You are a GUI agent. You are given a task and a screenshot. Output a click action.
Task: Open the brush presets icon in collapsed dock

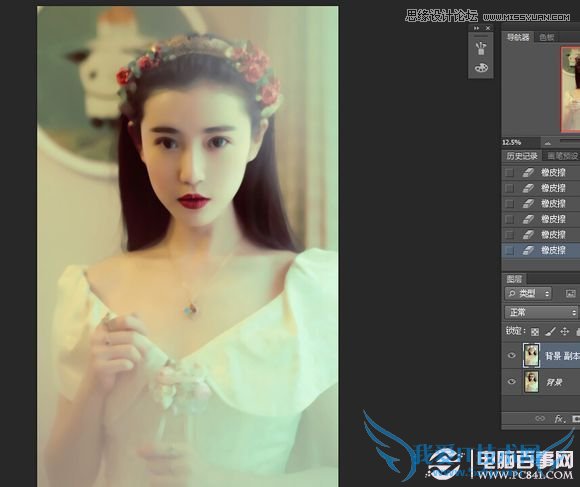(x=481, y=48)
